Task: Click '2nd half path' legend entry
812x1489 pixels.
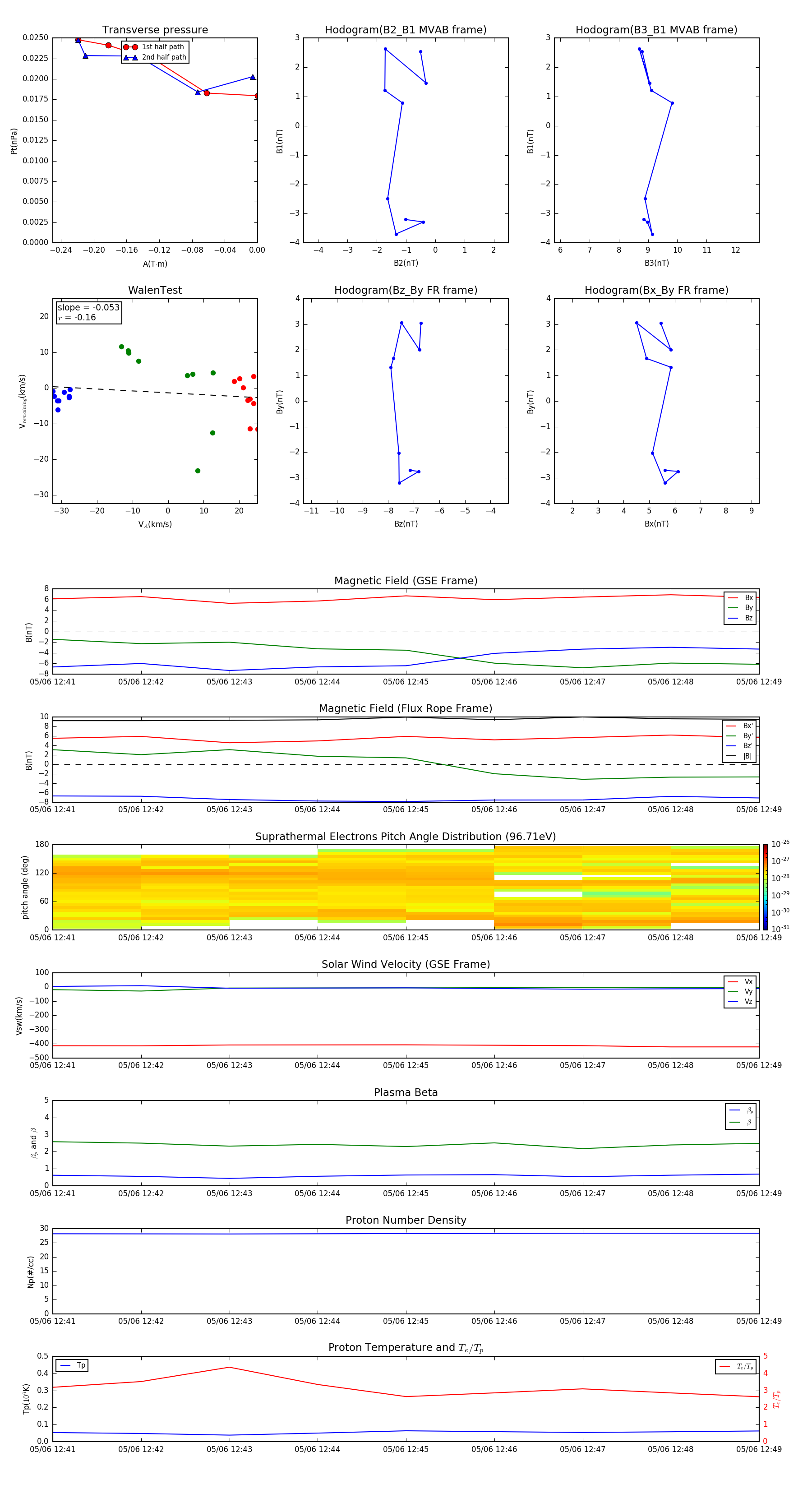Action: [155, 57]
